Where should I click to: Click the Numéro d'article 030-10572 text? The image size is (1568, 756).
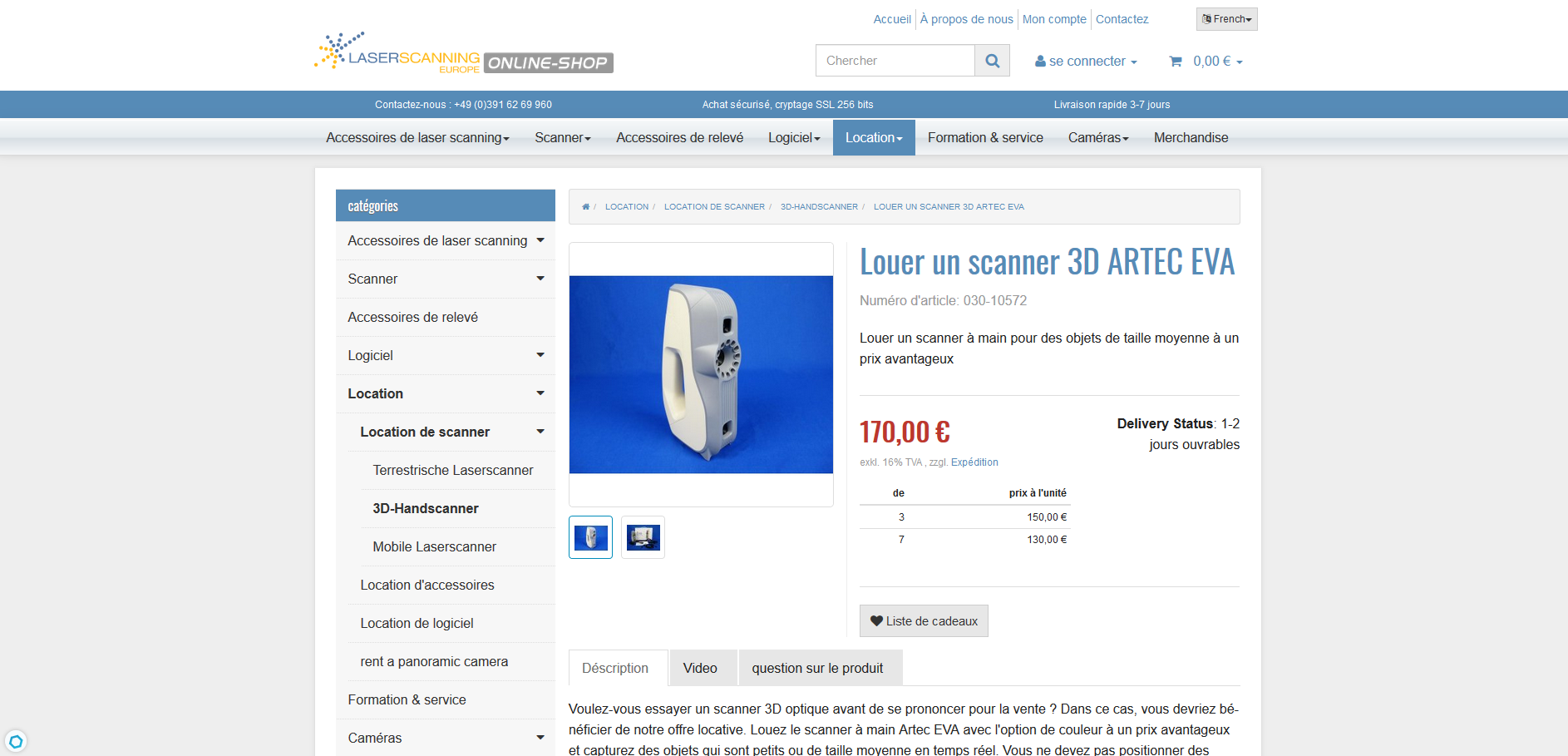tap(943, 300)
